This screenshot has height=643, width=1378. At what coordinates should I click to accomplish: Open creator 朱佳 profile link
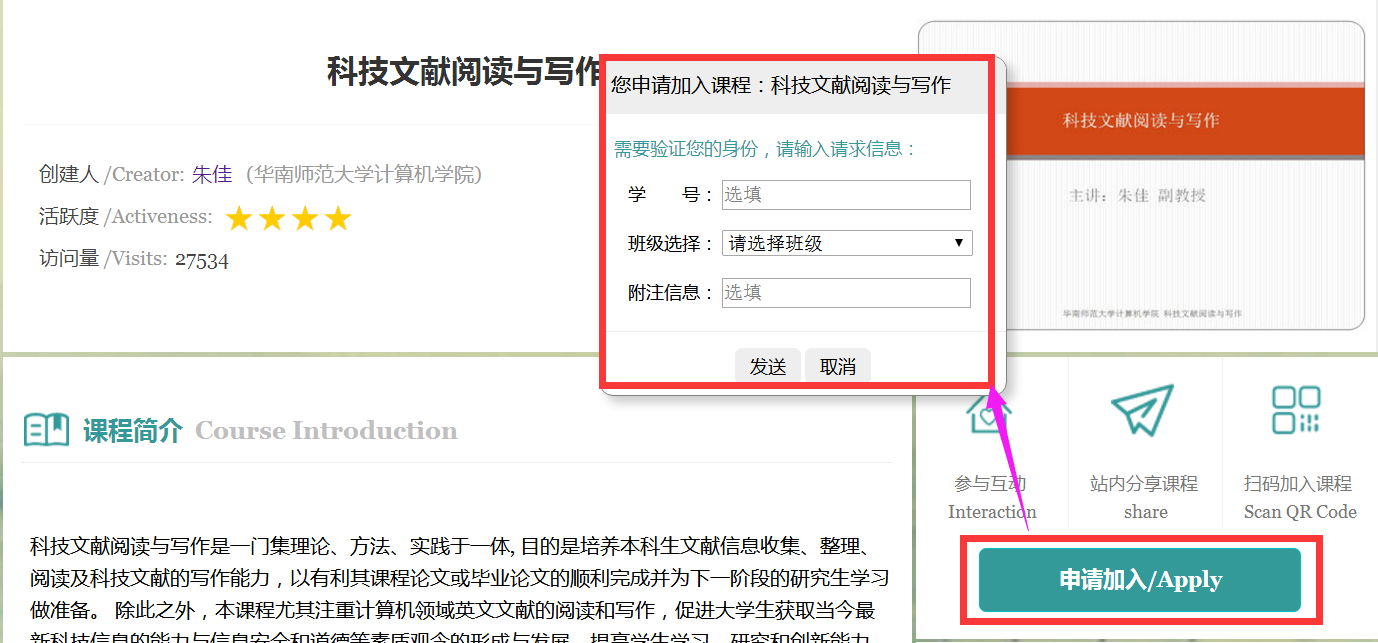pyautogui.click(x=212, y=175)
